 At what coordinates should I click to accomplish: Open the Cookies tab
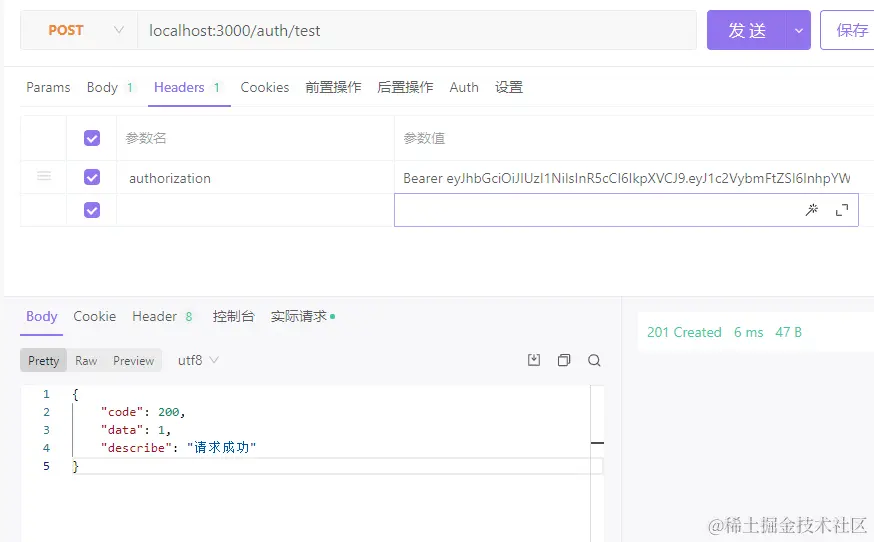(265, 88)
